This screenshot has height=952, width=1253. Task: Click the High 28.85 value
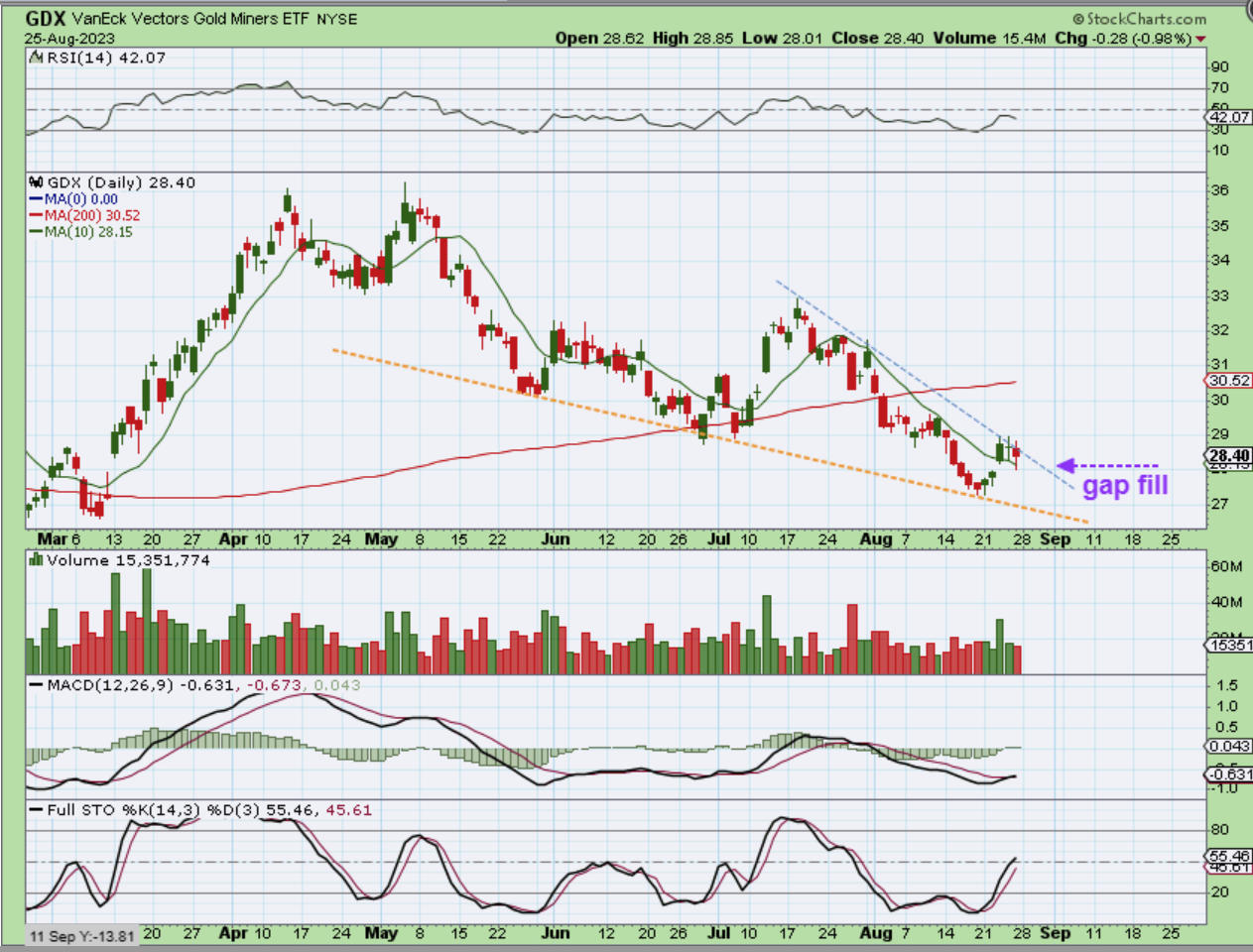(x=692, y=38)
